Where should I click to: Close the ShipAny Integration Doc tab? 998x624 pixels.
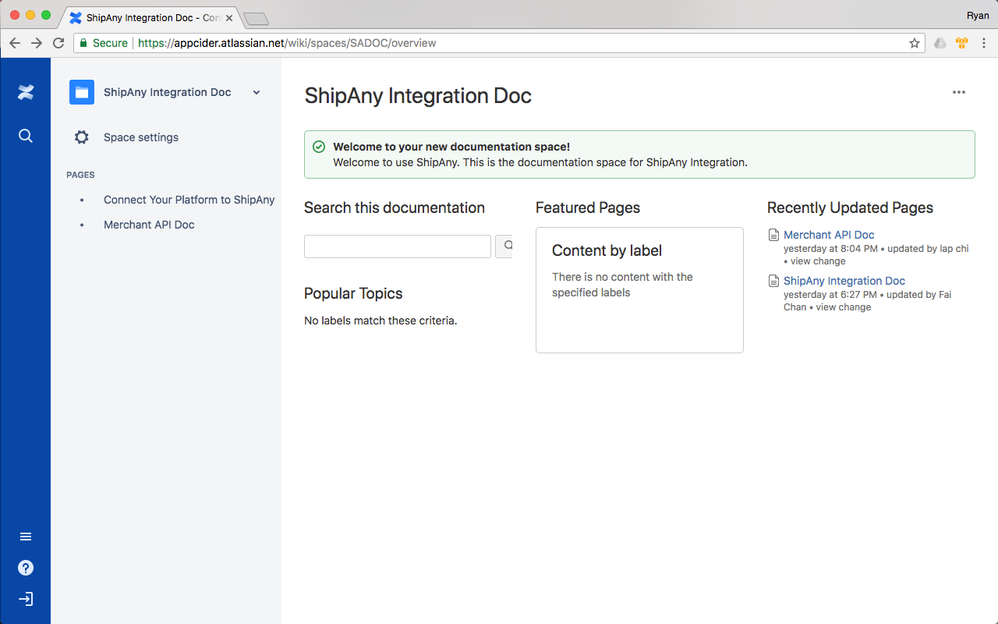(229, 18)
